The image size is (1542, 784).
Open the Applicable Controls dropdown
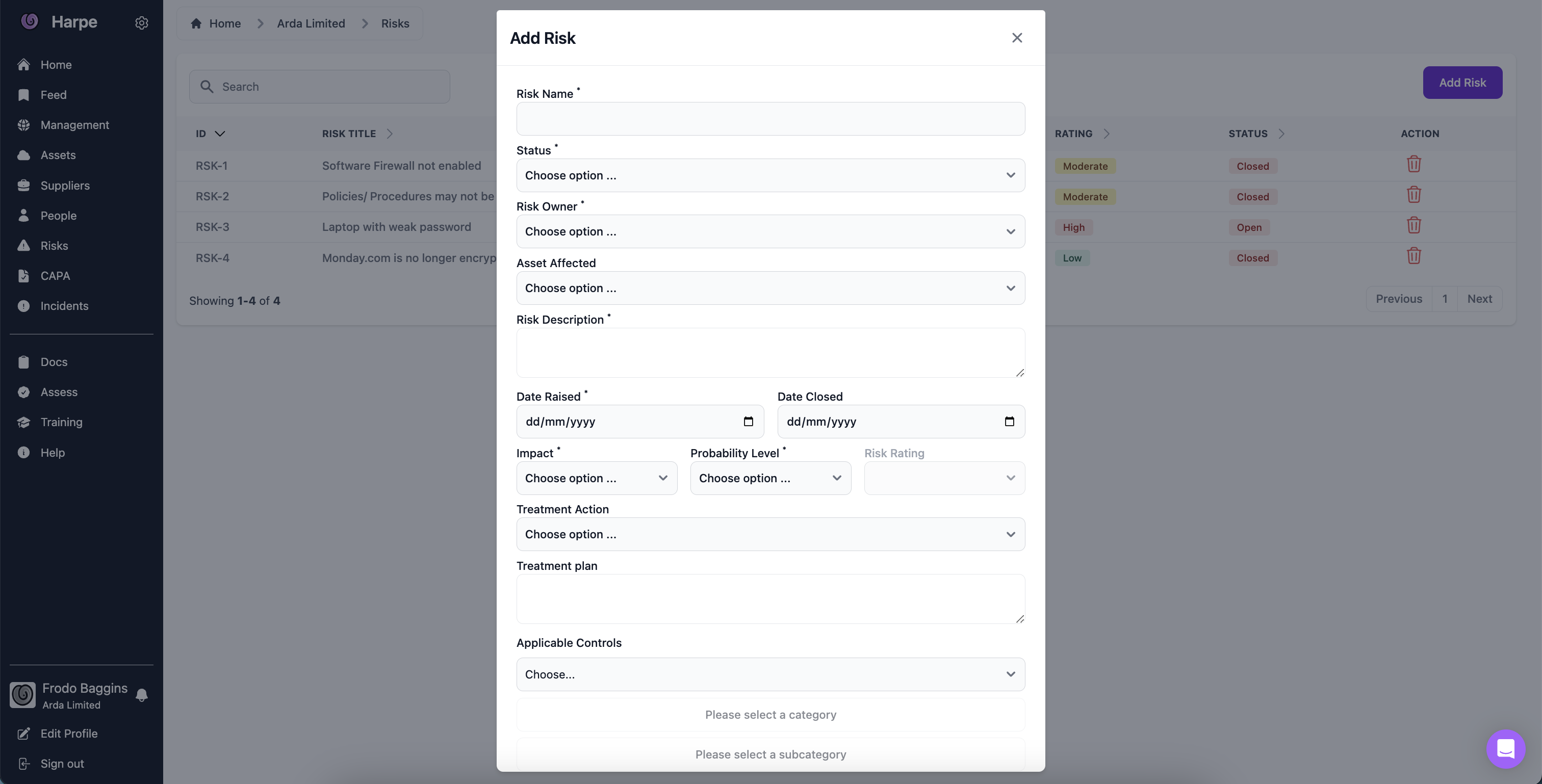coord(770,674)
